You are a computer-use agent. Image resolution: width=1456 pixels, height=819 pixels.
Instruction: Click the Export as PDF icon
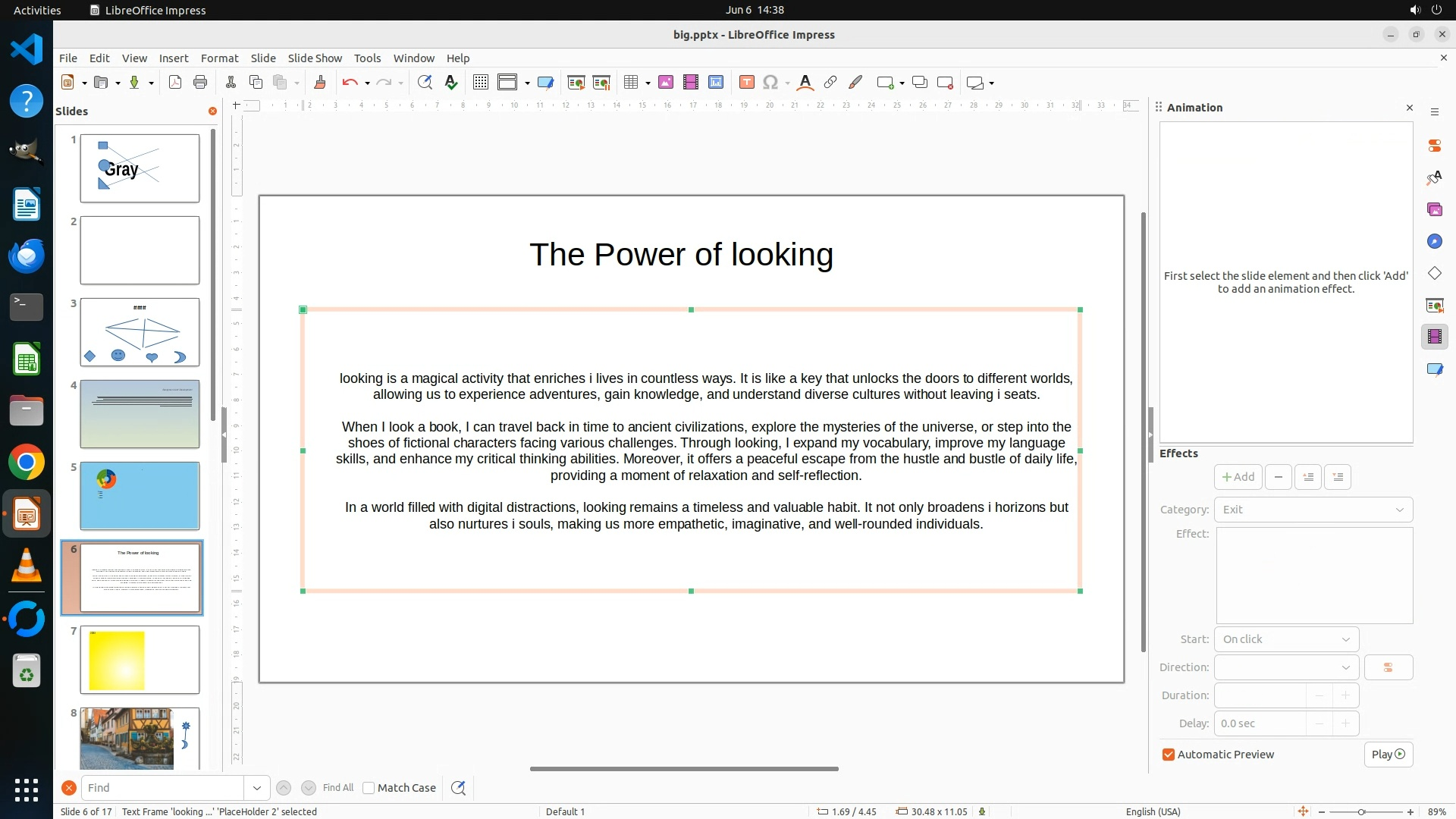click(x=175, y=83)
